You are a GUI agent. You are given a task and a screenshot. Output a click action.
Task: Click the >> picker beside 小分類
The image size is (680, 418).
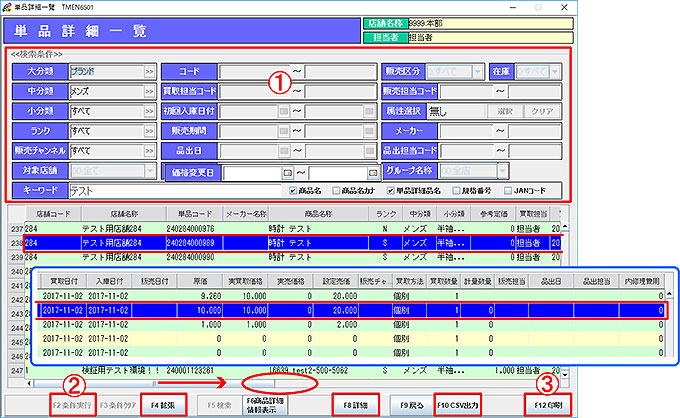click(x=149, y=110)
